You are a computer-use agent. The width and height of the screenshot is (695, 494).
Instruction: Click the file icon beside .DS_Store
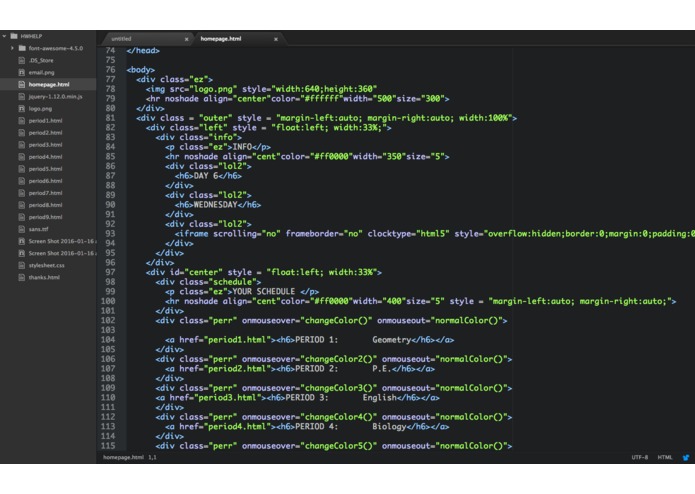pos(21,60)
